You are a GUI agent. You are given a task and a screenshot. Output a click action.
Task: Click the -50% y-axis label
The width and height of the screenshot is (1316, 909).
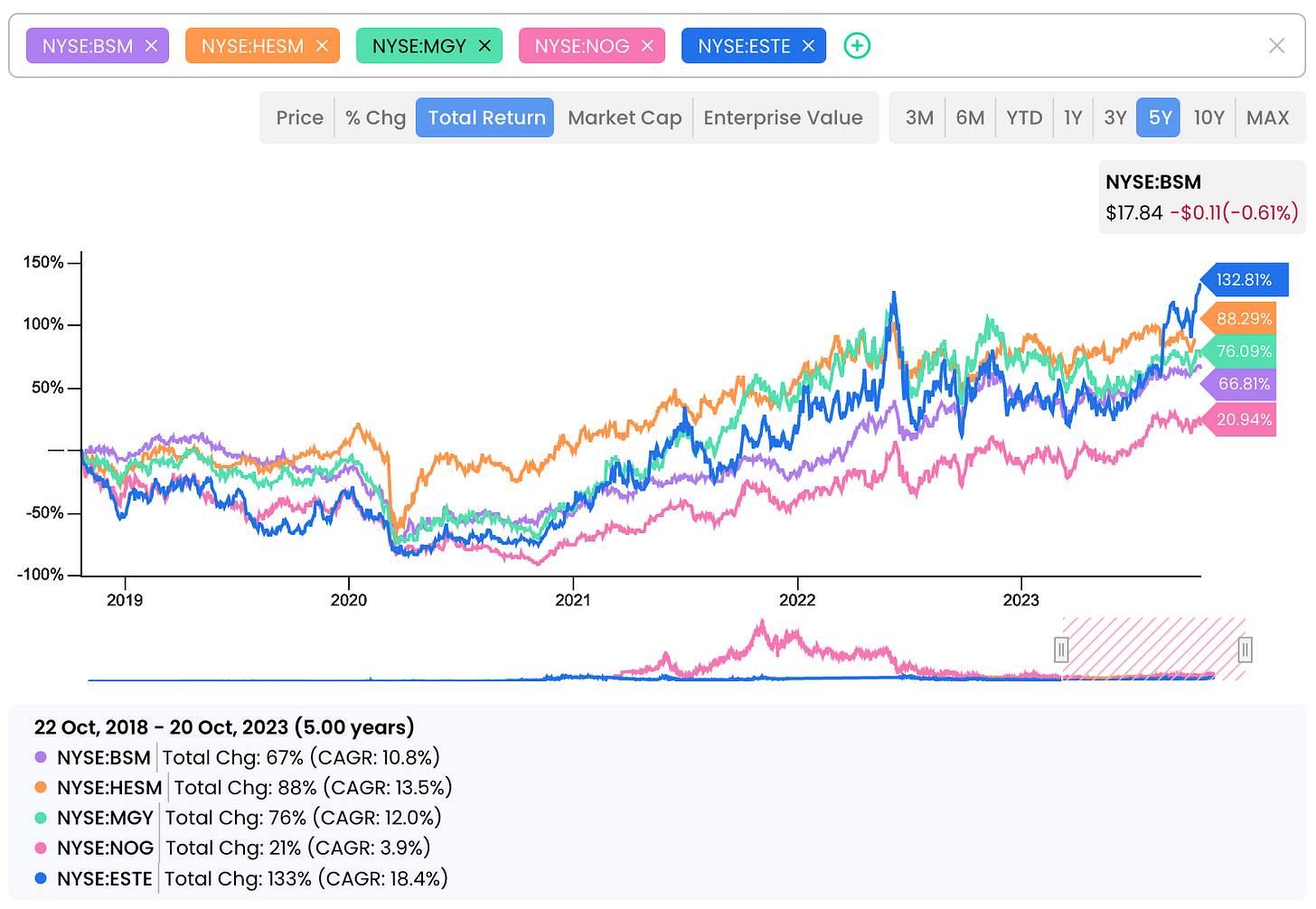(43, 512)
